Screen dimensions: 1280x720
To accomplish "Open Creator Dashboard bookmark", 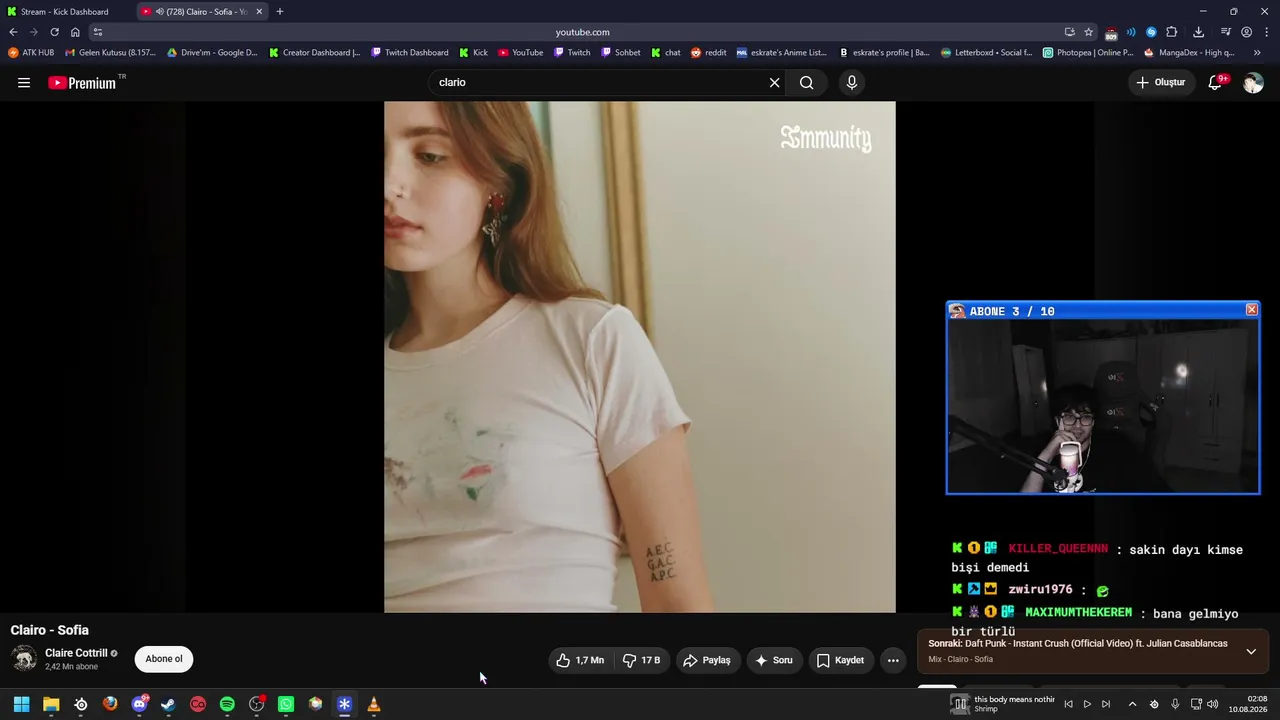I will coord(315,53).
